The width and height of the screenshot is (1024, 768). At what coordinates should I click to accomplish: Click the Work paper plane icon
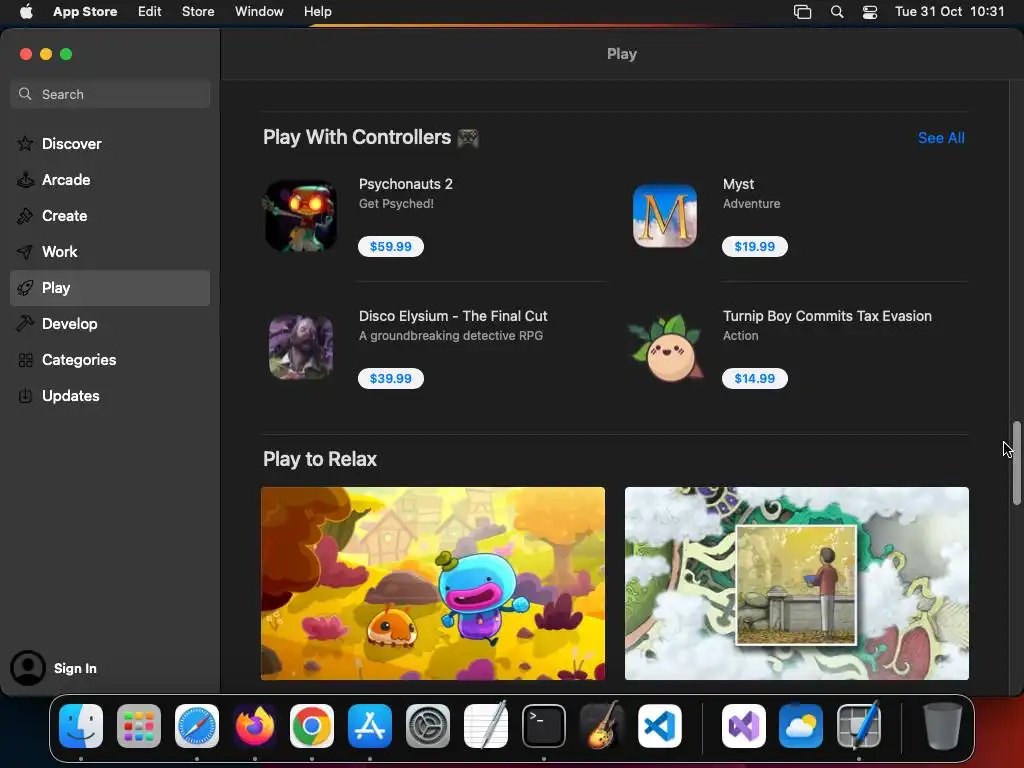point(25,251)
